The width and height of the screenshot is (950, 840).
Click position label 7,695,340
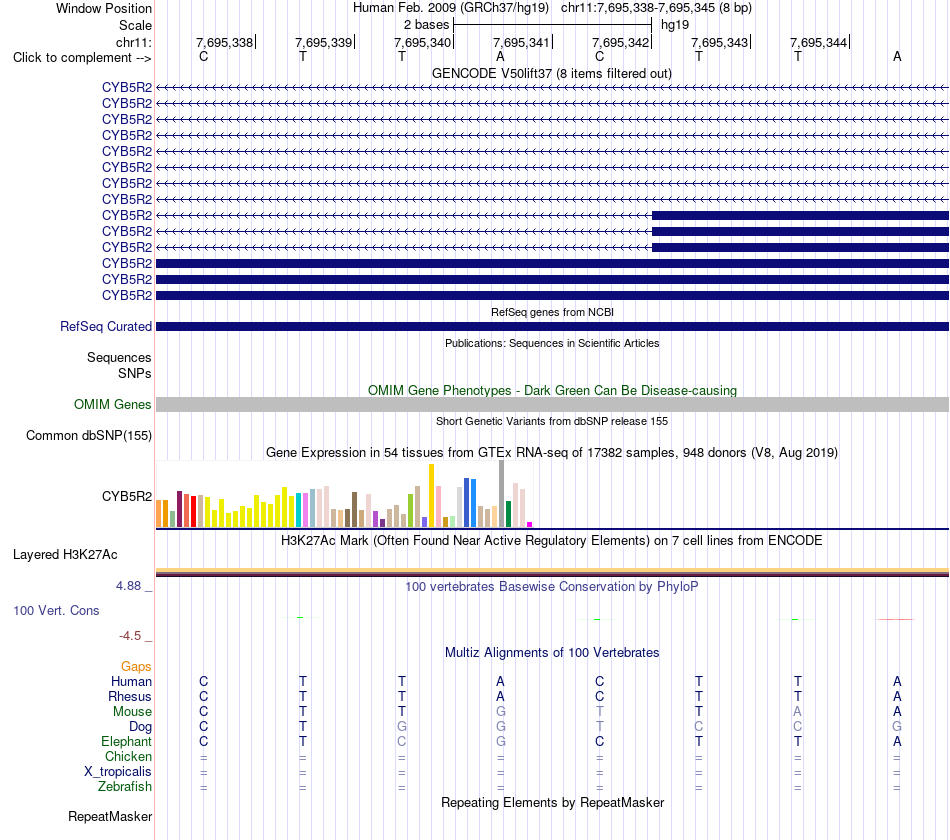423,42
